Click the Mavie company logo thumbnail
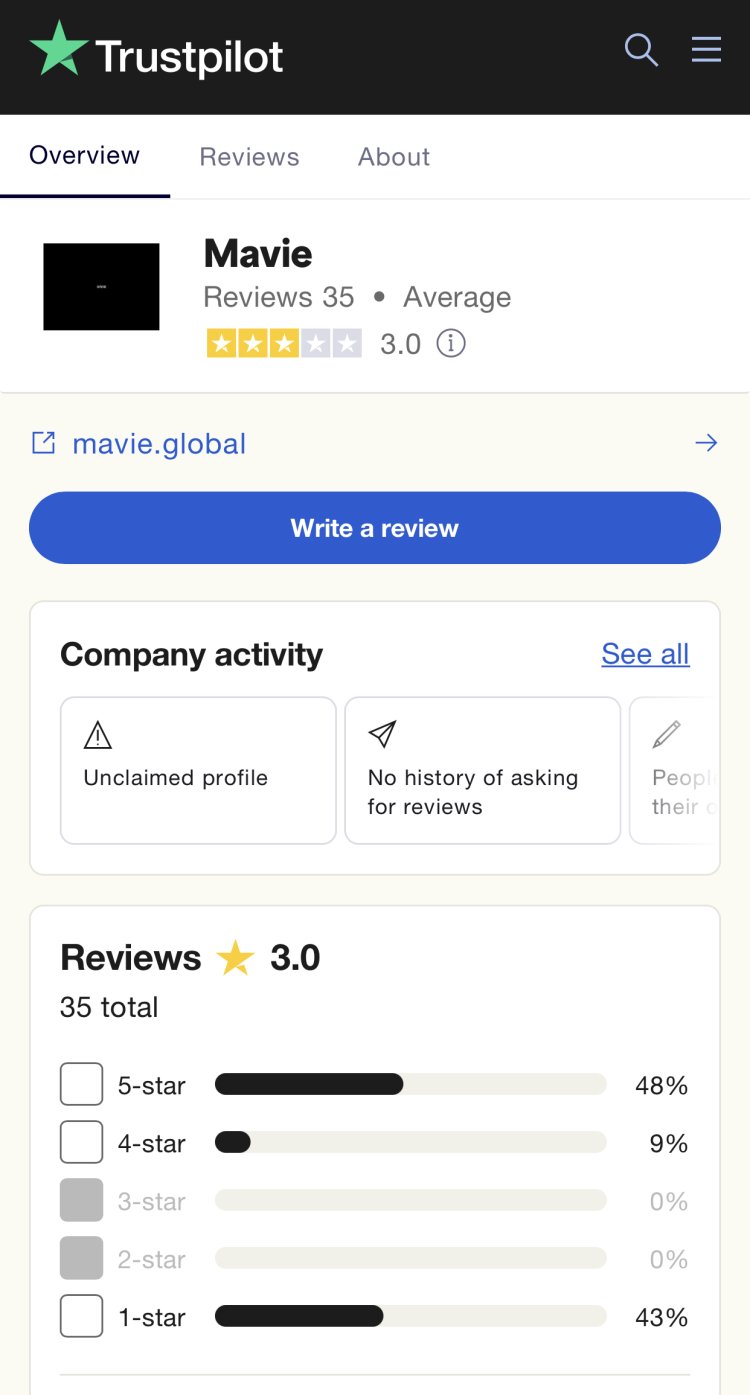 pos(101,287)
